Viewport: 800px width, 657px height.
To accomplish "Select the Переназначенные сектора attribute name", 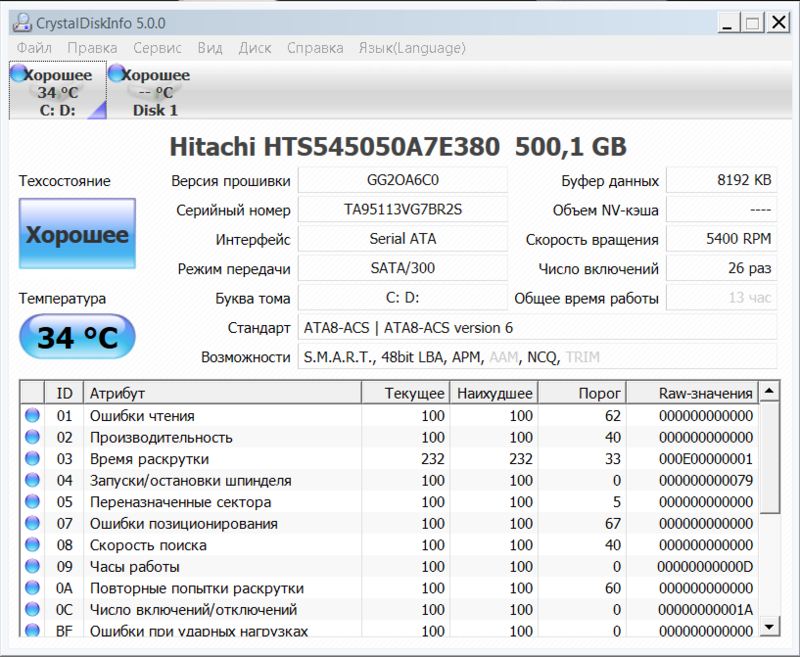I will pos(180,502).
